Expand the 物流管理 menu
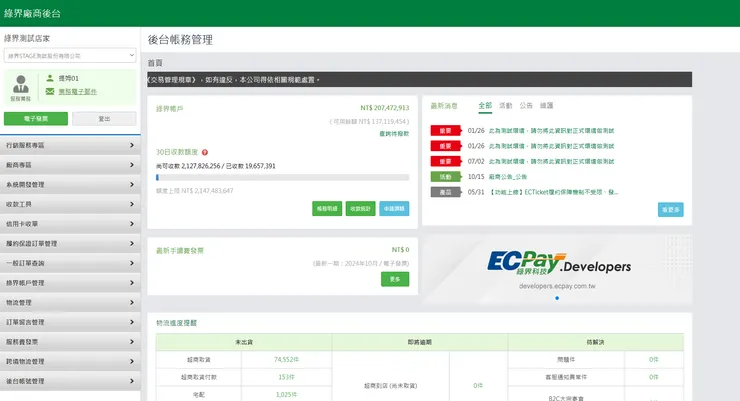The height and width of the screenshot is (401, 740). pyautogui.click(x=70, y=302)
